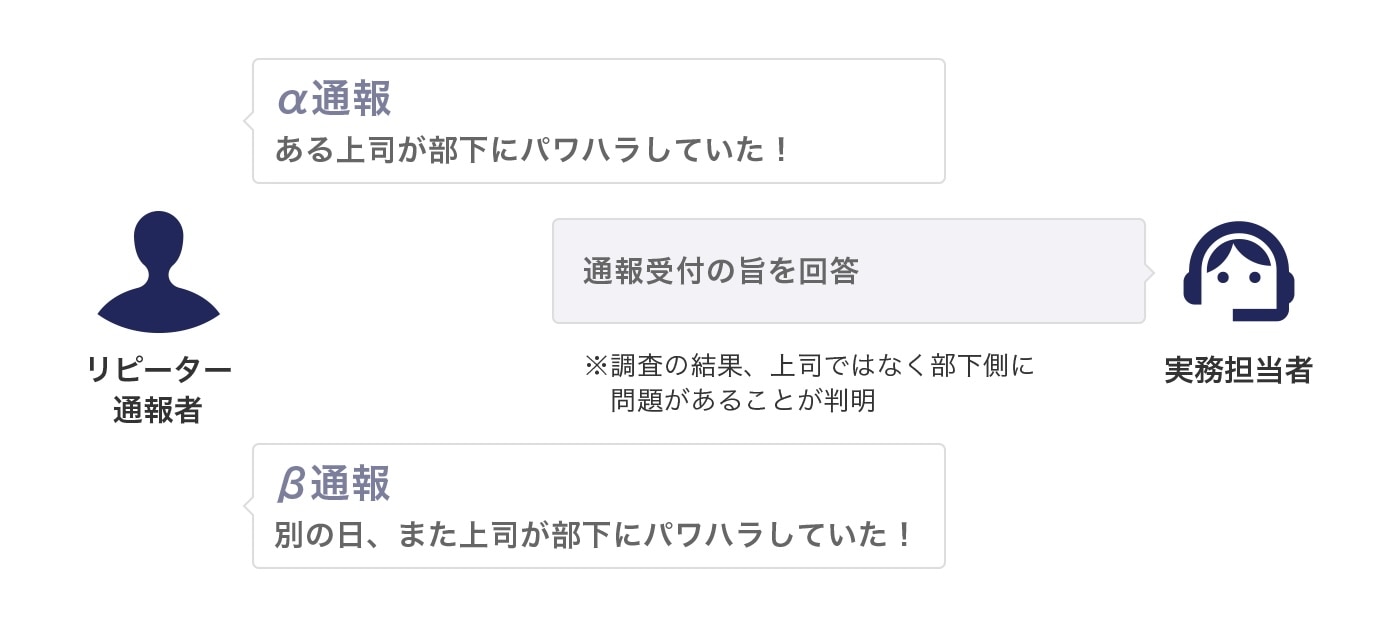The width and height of the screenshot is (1387, 625).
Task: Select the α symbol in first heading
Action: pyautogui.click(x=291, y=100)
